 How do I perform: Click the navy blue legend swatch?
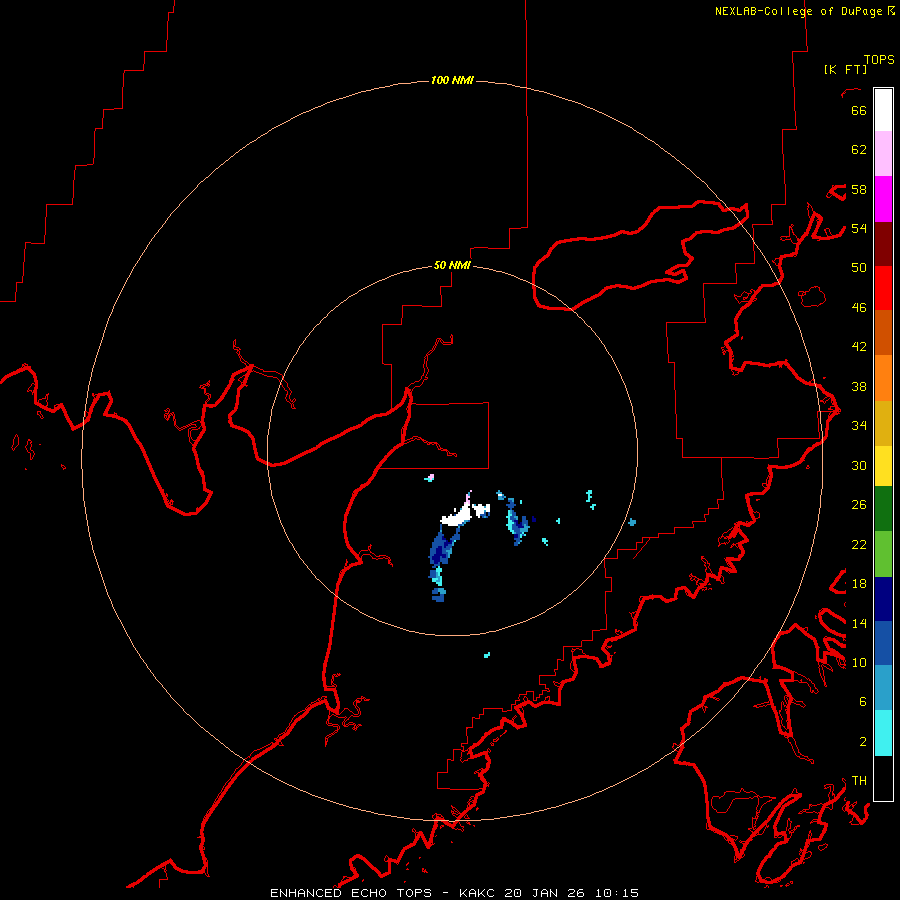coord(883,599)
